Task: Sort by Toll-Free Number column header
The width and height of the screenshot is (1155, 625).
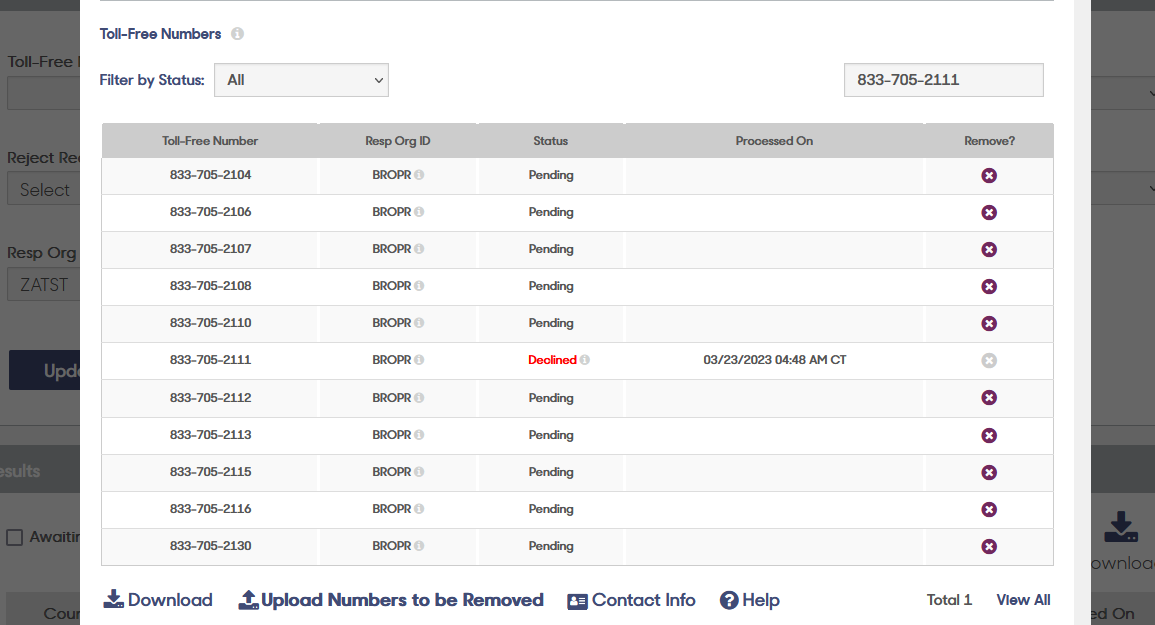Action: pyautogui.click(x=210, y=141)
